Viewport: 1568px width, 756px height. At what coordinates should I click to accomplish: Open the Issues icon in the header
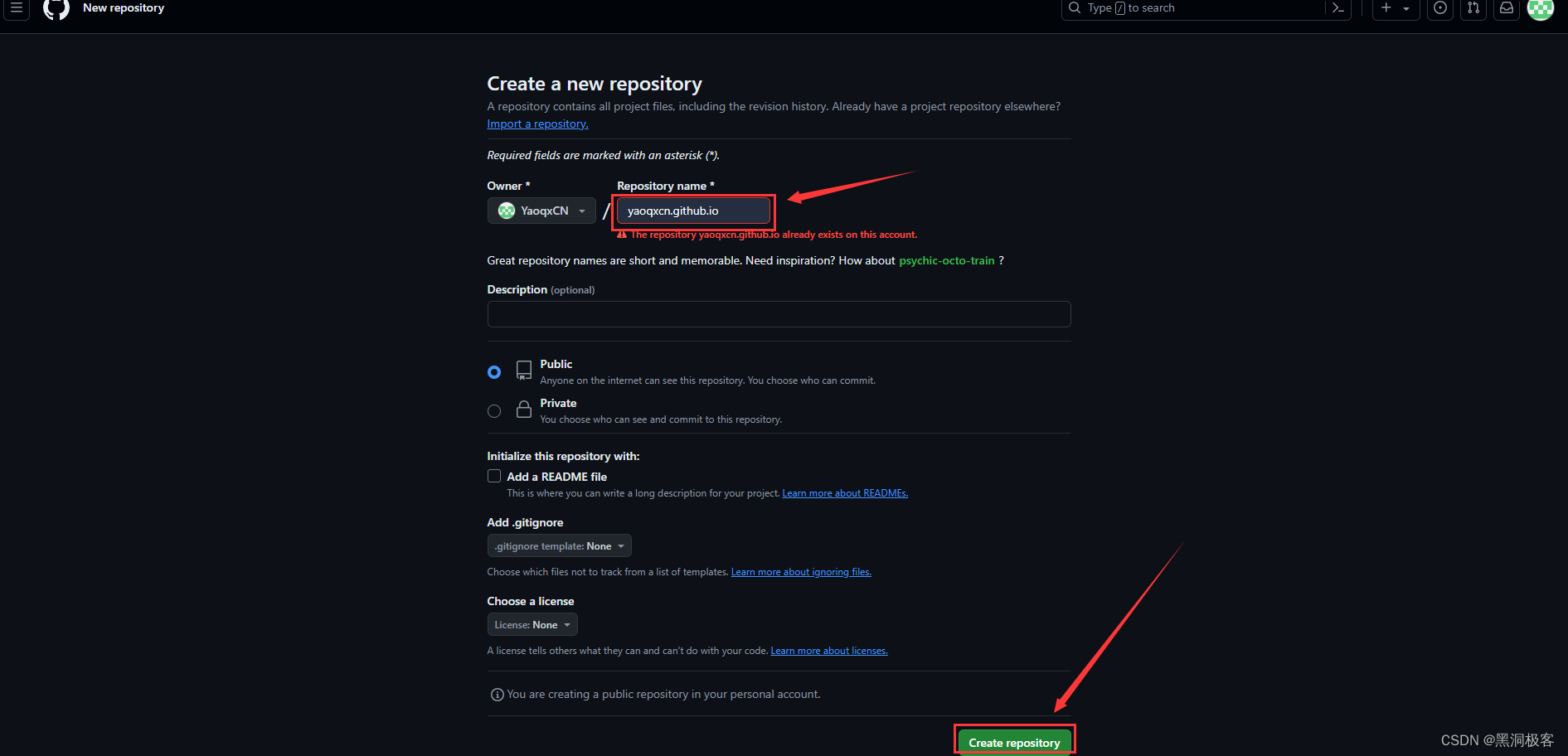(x=1440, y=8)
